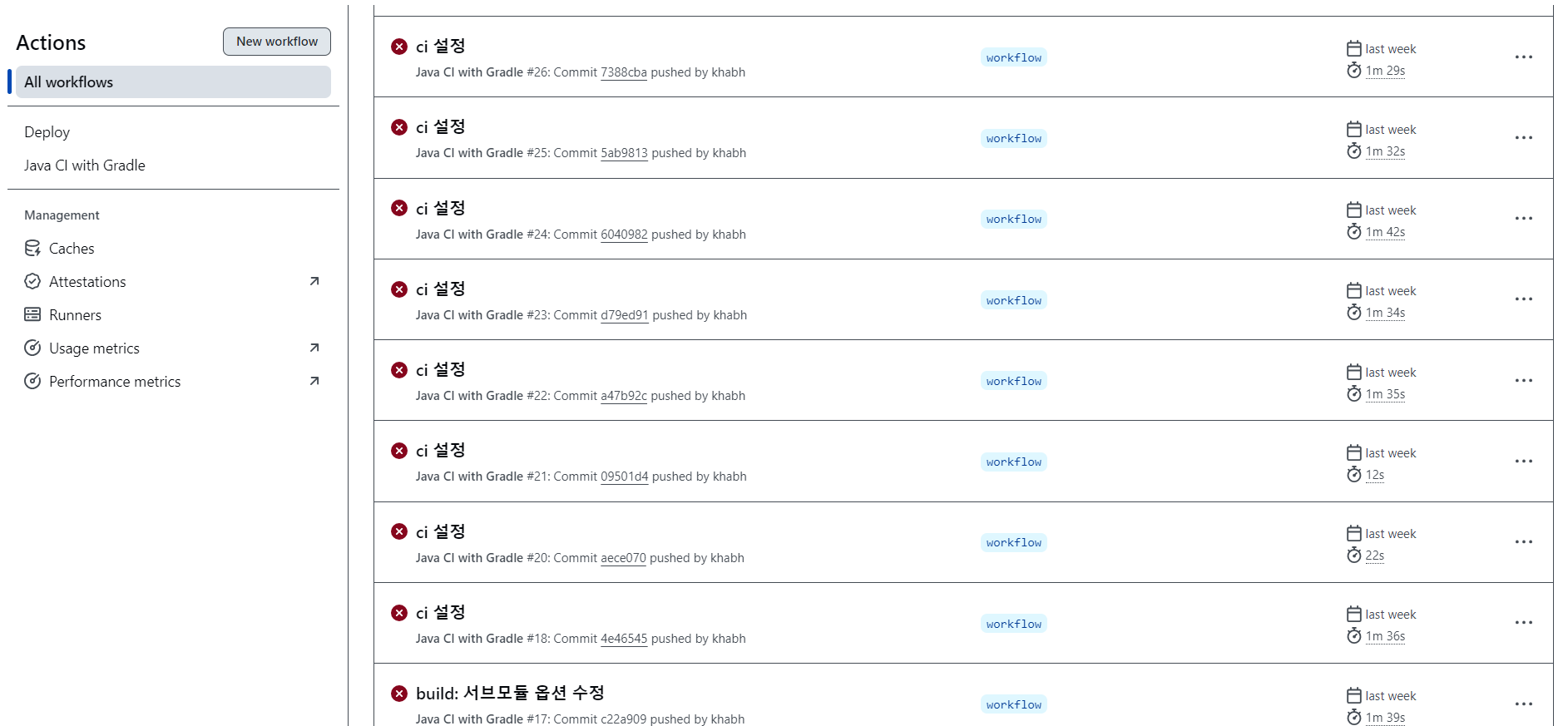Click the Runners server icon
Screen dimensions: 1568x726
click(32, 314)
